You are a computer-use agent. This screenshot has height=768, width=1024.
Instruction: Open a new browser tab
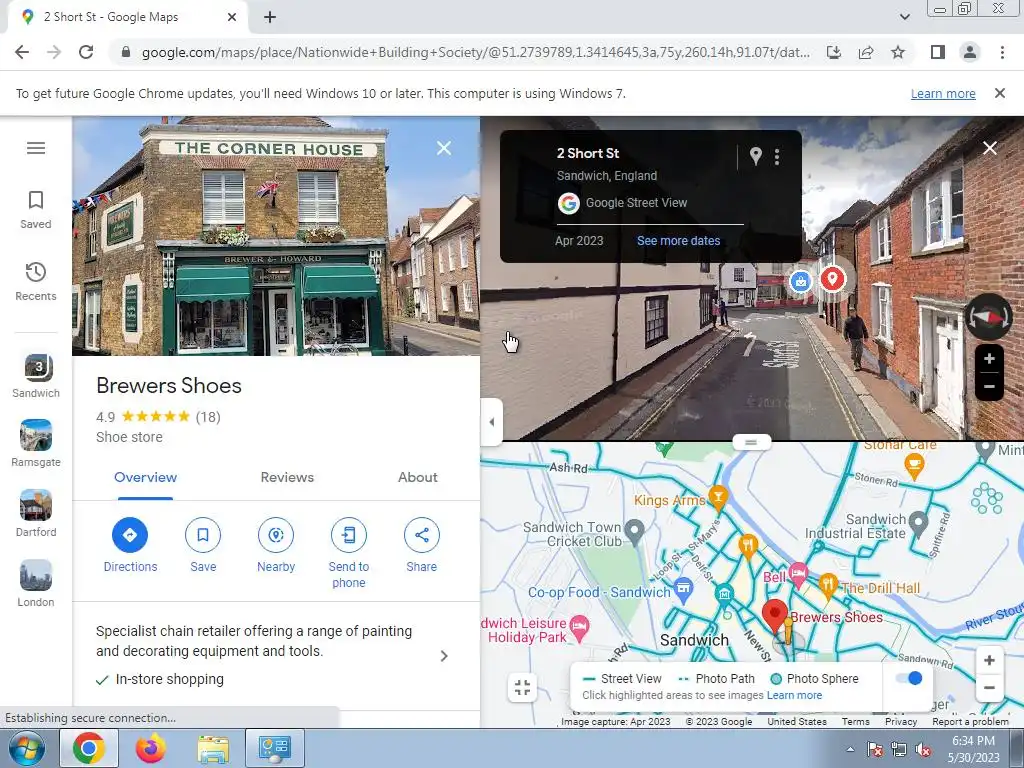click(270, 17)
